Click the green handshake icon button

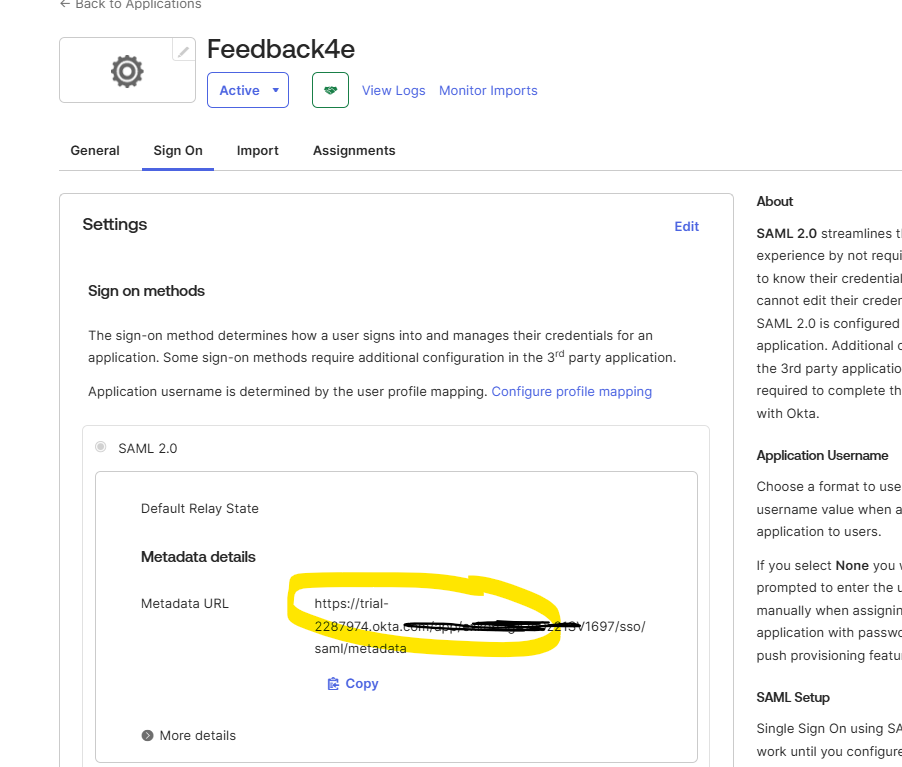pyautogui.click(x=330, y=90)
